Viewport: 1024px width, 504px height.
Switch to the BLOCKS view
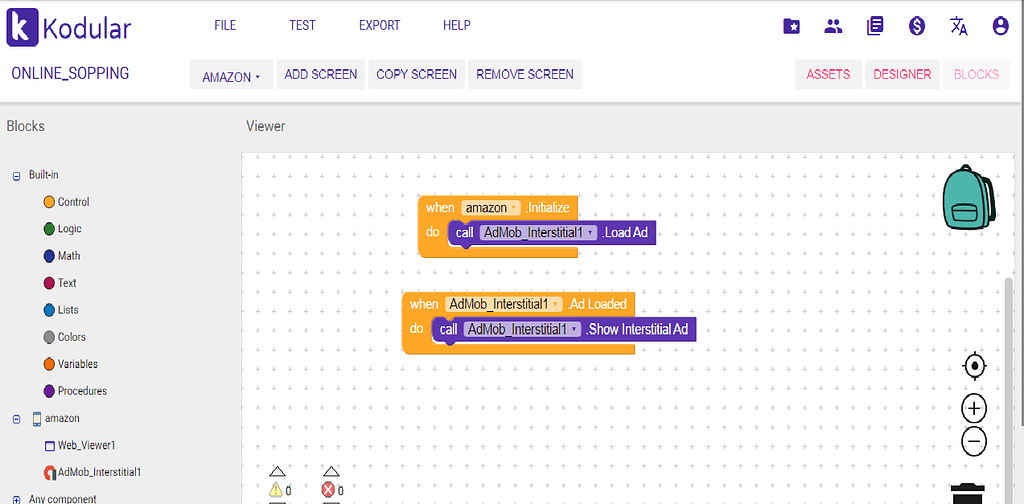tap(976, 74)
